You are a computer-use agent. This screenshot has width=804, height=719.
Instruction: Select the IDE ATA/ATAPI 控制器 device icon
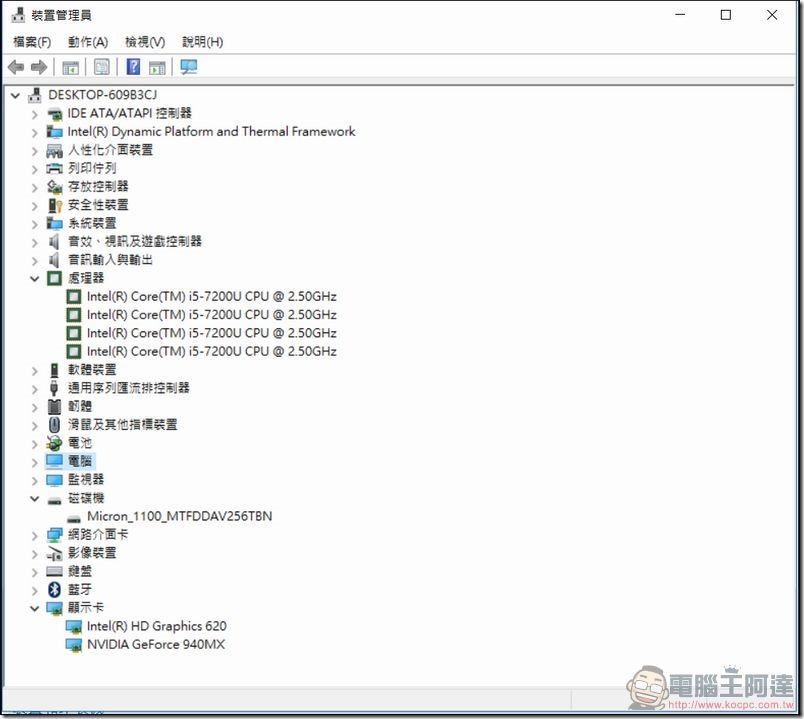54,114
